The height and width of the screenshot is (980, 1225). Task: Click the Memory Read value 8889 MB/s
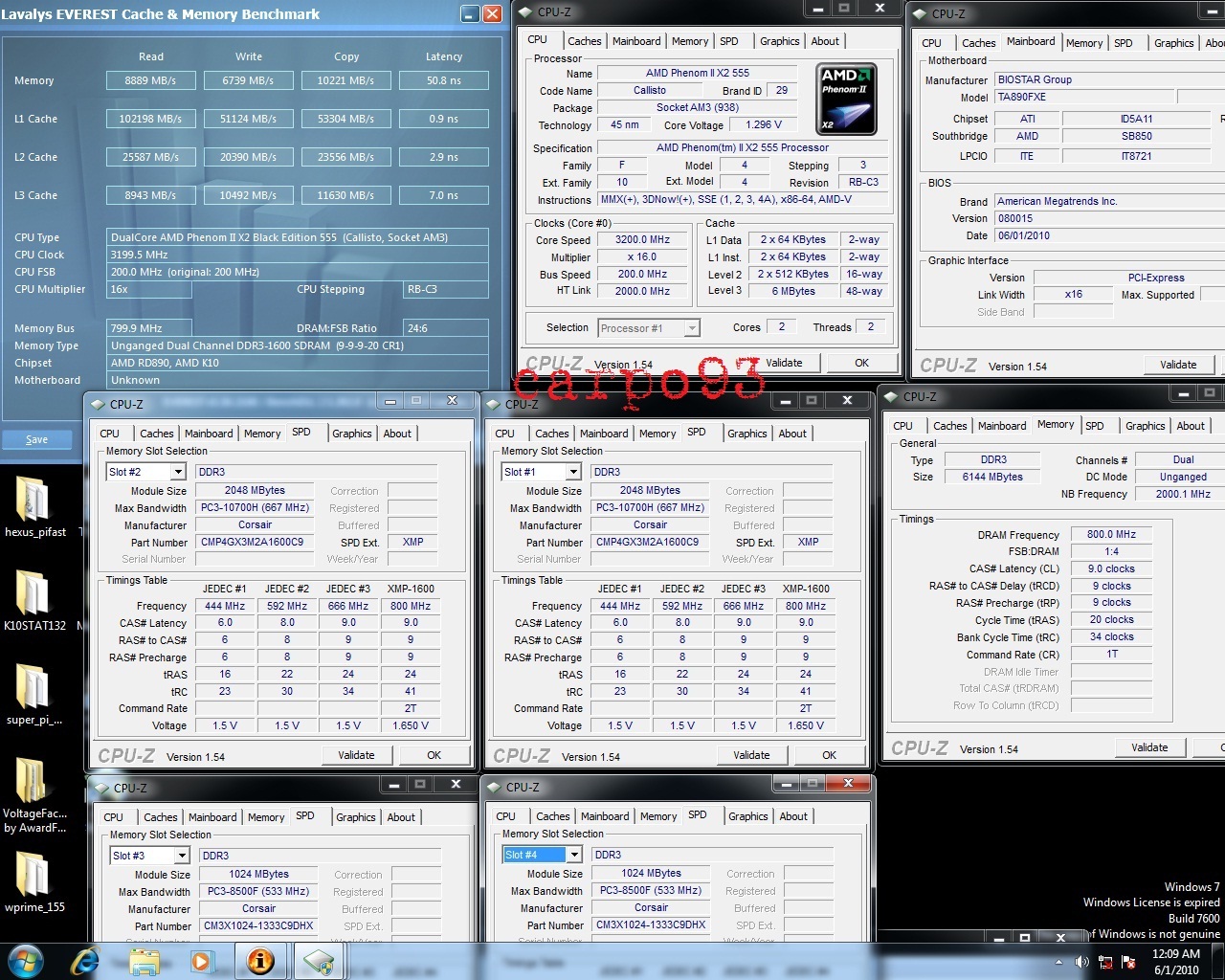[x=150, y=80]
